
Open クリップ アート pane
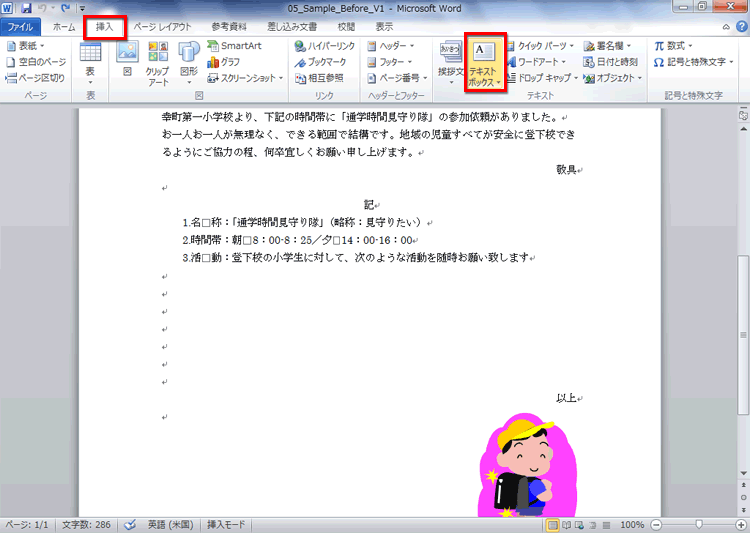pyautogui.click(x=158, y=64)
